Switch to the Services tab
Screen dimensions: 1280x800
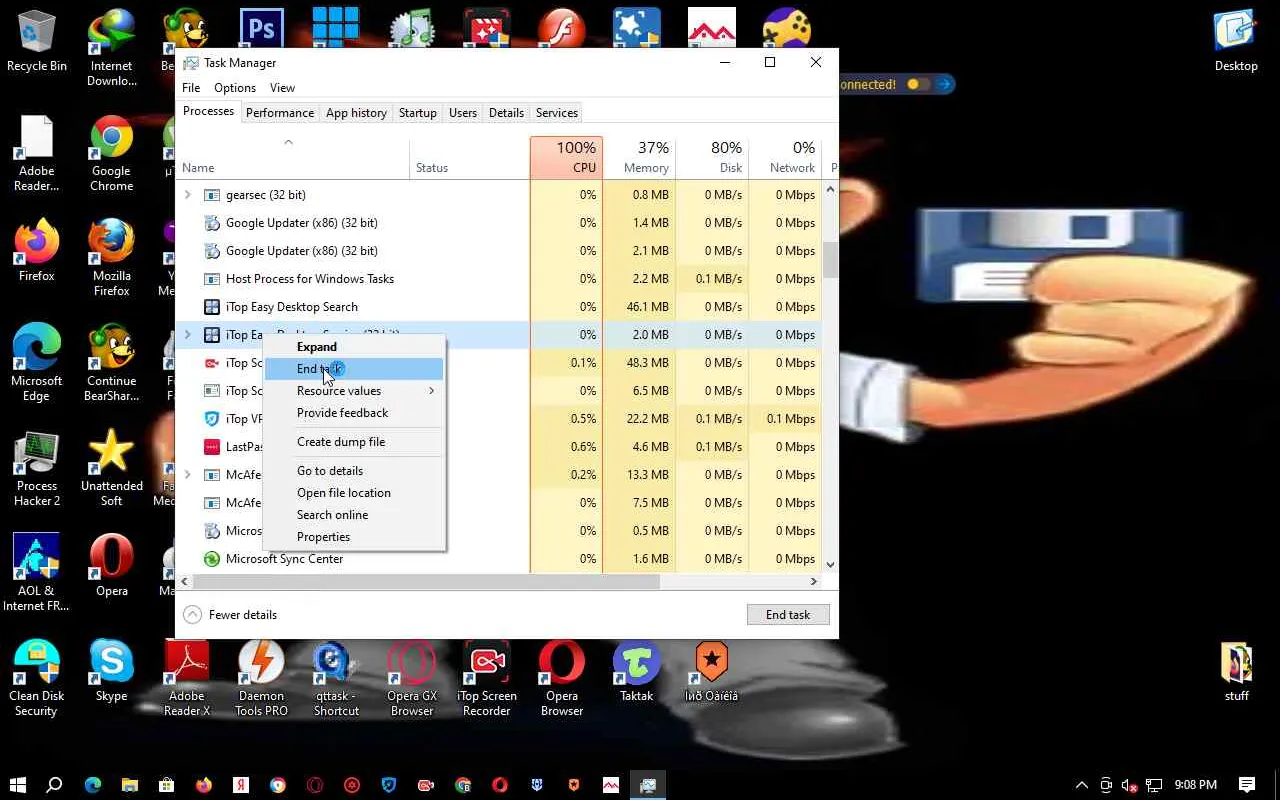557,113
